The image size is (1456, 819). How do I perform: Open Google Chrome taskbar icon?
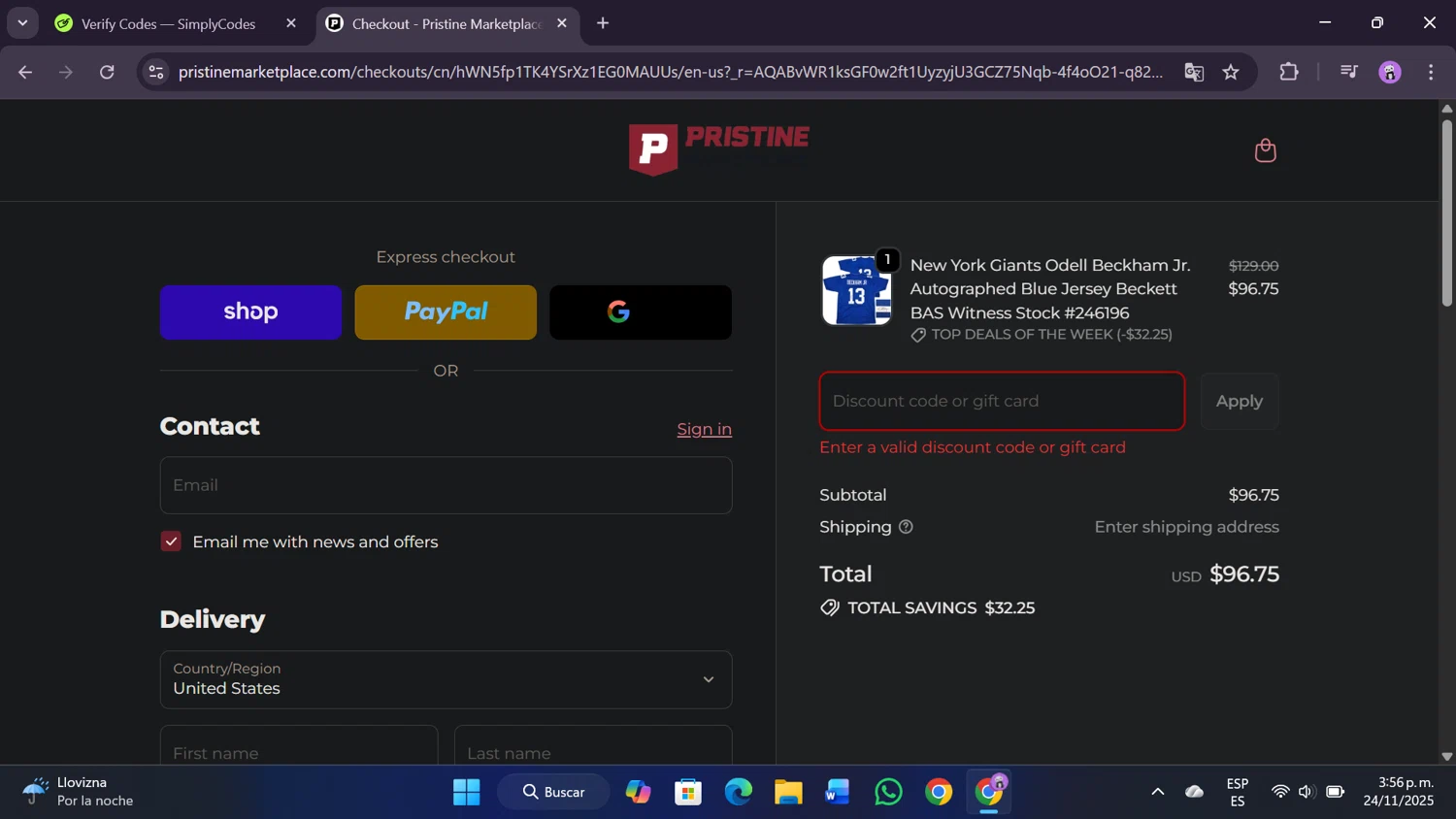pos(939,792)
